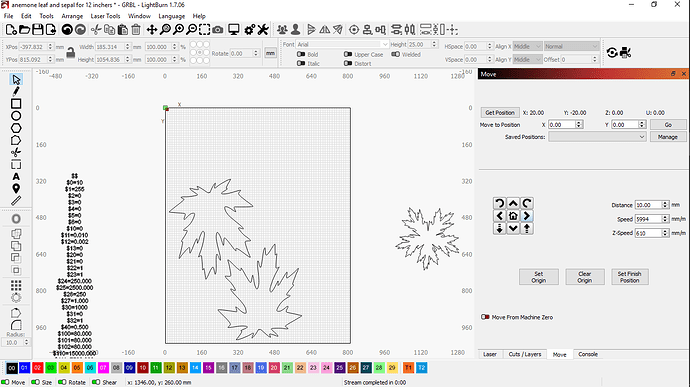Click the Speed value stepper arrows

(665, 219)
